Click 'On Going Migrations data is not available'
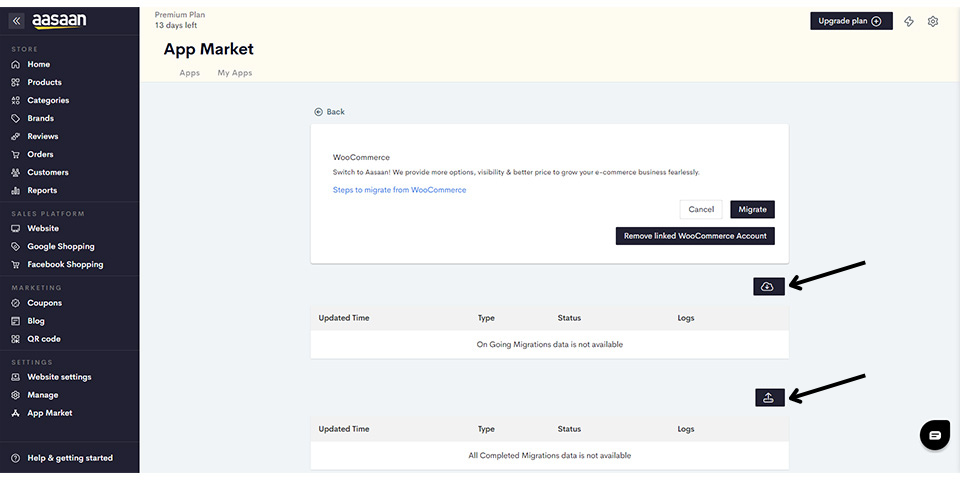The width and height of the screenshot is (960, 480). (x=550, y=345)
